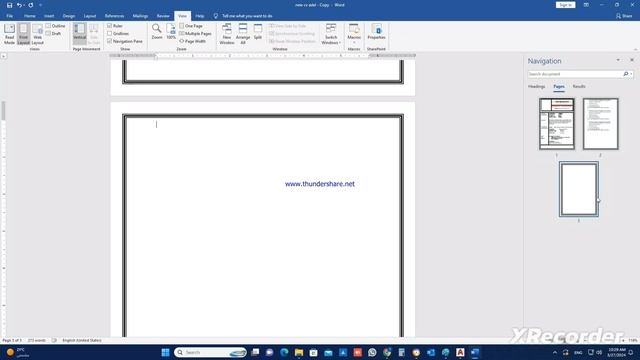The height and width of the screenshot is (360, 640).
Task: Show Results tab in Navigation pane
Action: 579,87
